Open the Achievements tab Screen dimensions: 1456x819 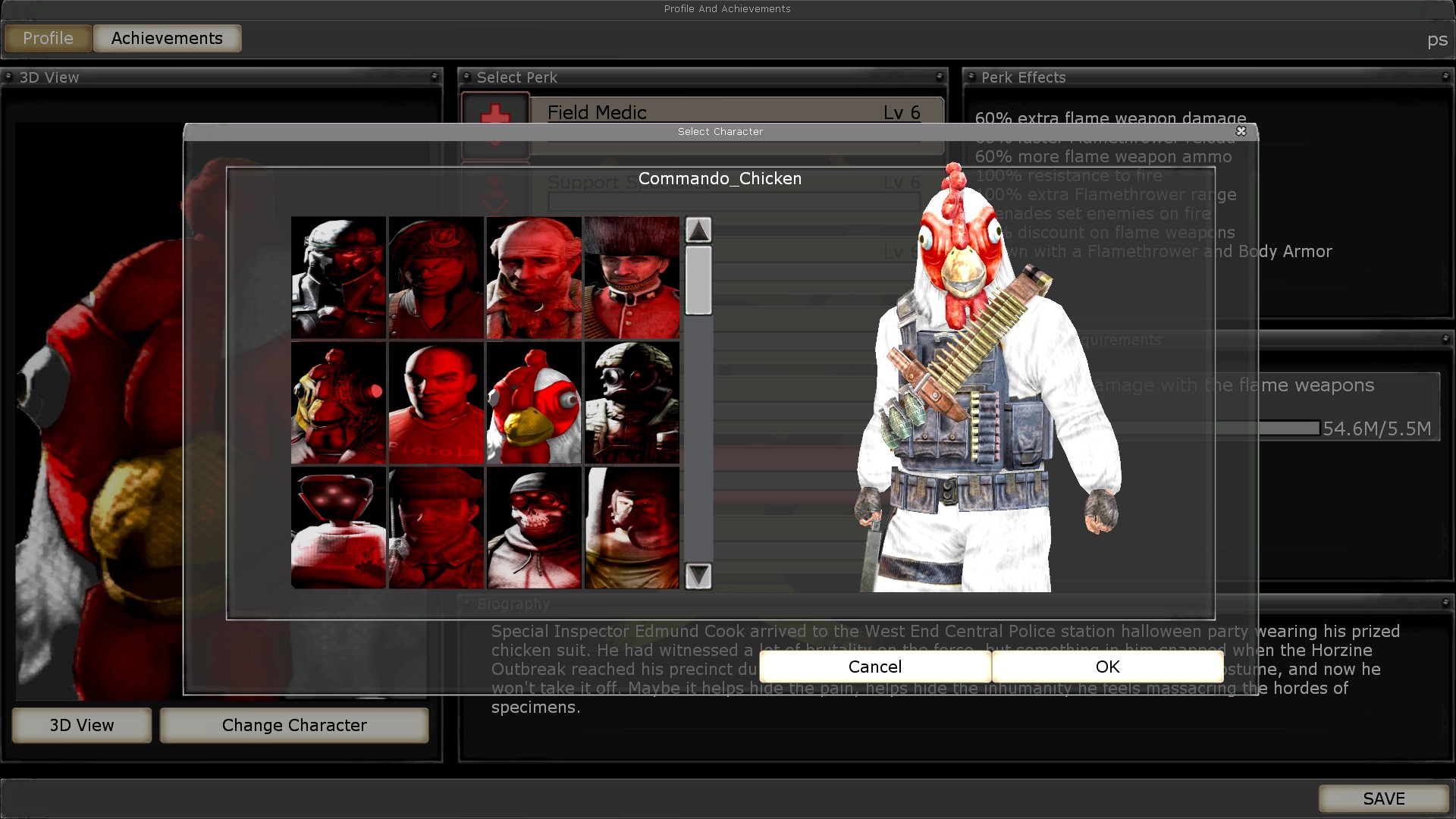click(x=167, y=38)
